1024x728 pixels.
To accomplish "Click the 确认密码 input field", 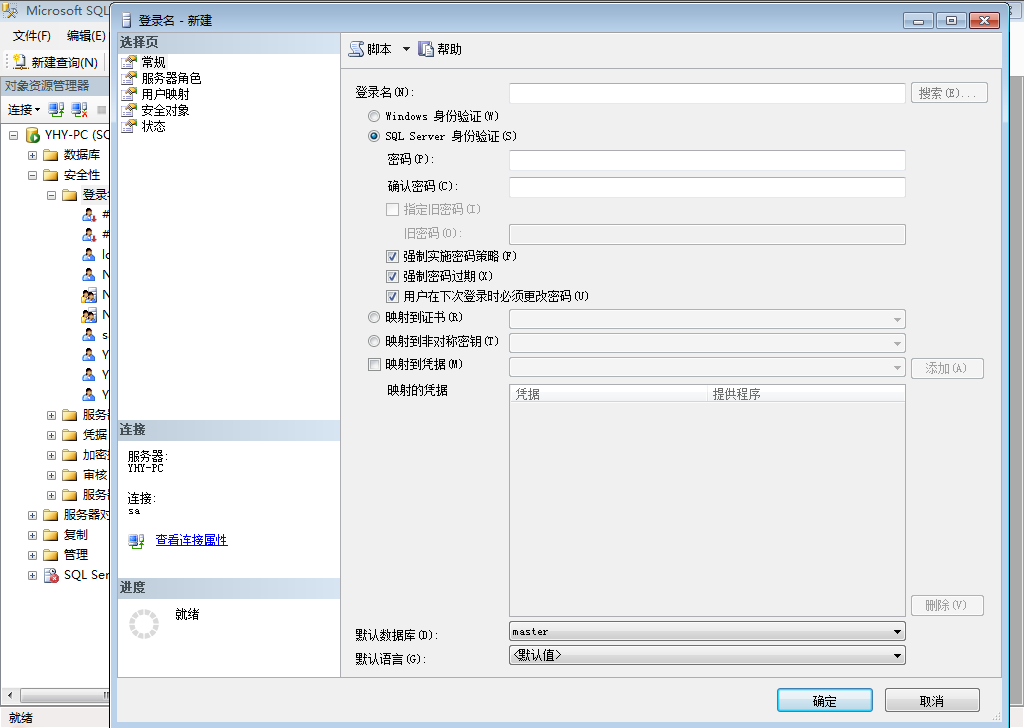I will coord(707,187).
